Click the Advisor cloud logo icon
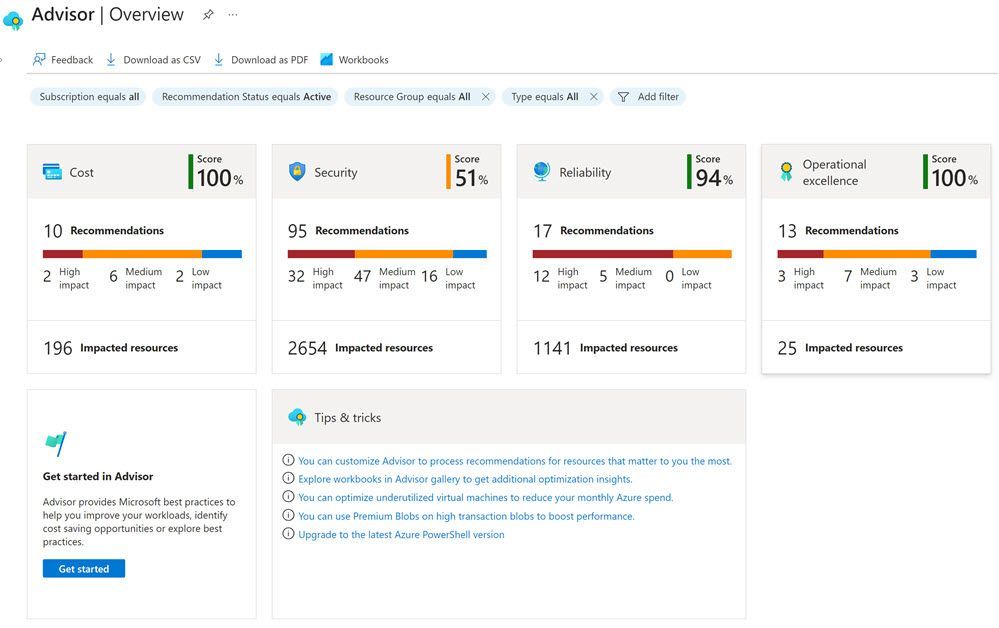 click(13, 20)
